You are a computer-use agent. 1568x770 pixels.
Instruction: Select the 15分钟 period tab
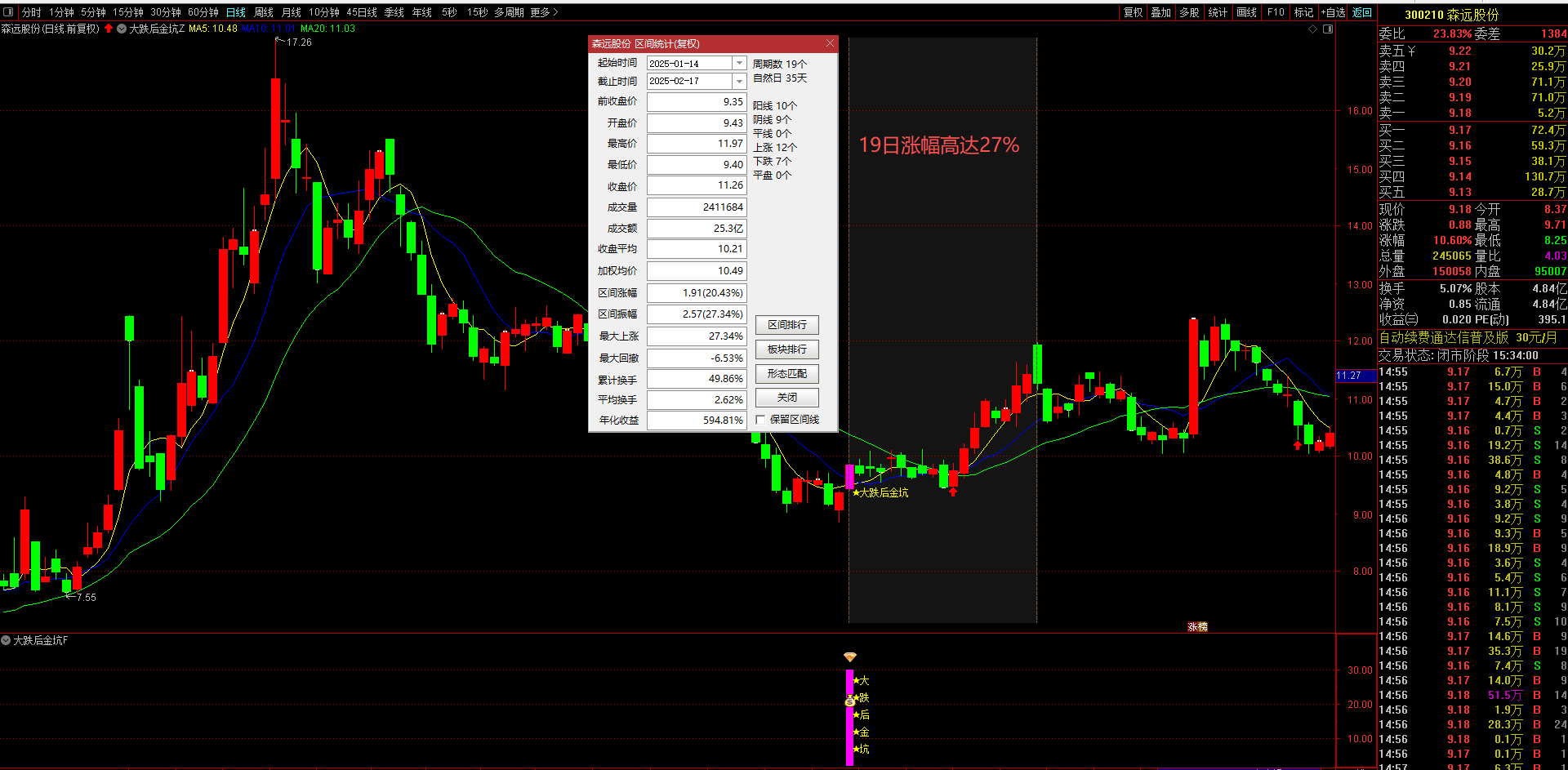click(127, 12)
